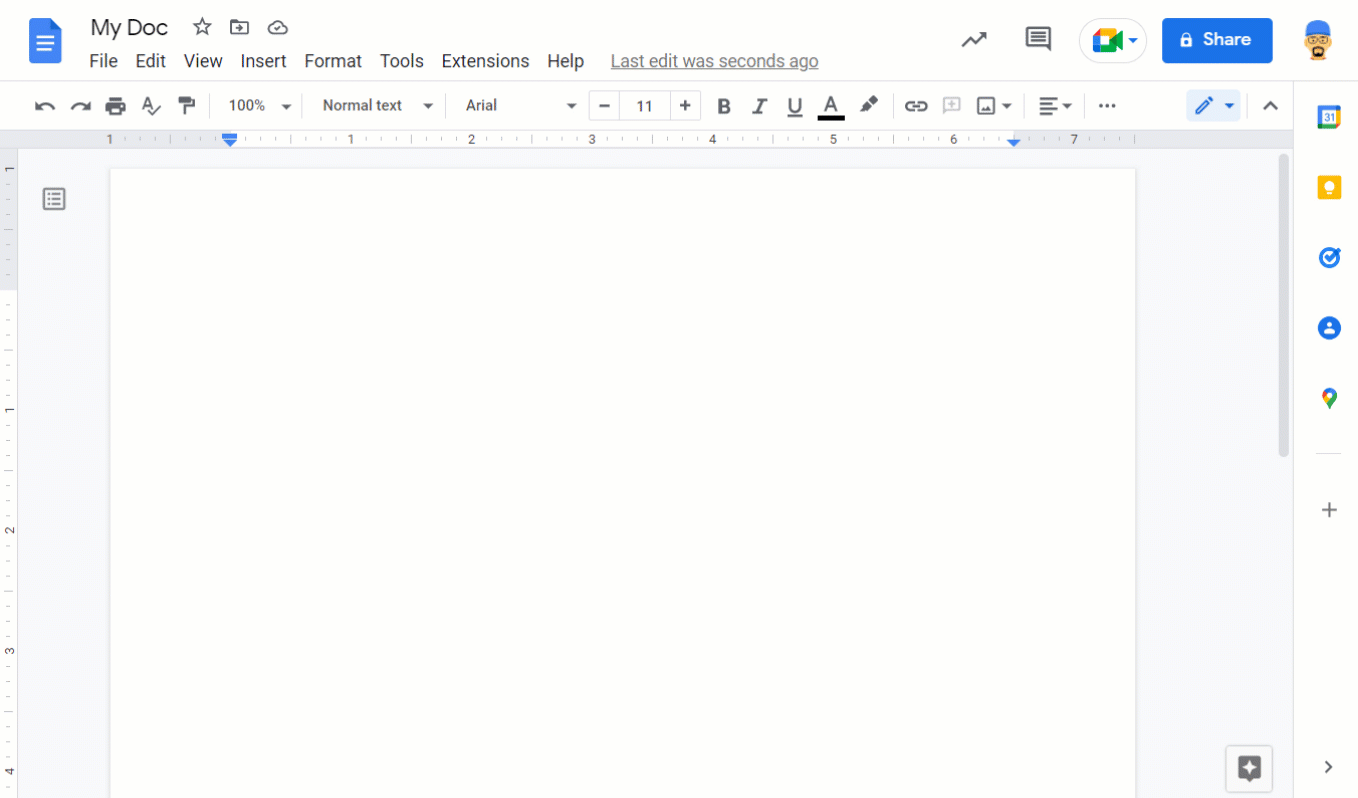Expand the Insert image dropdown arrow
The image size is (1358, 798).
1007,106
